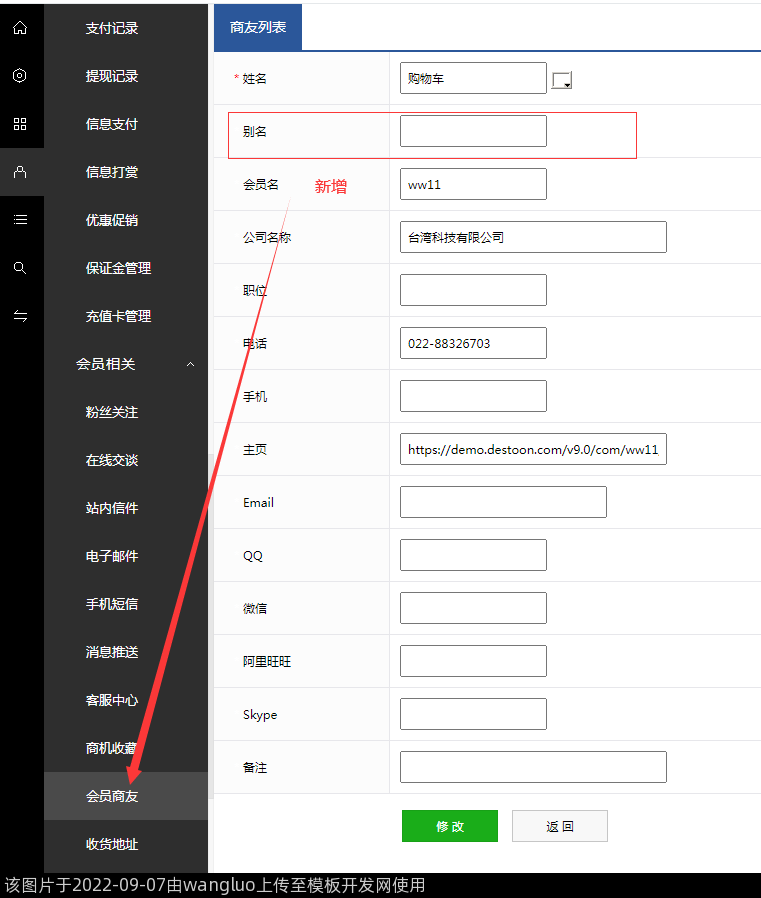Open 站内信件 in the sidebar
761x898 pixels.
tap(112, 508)
